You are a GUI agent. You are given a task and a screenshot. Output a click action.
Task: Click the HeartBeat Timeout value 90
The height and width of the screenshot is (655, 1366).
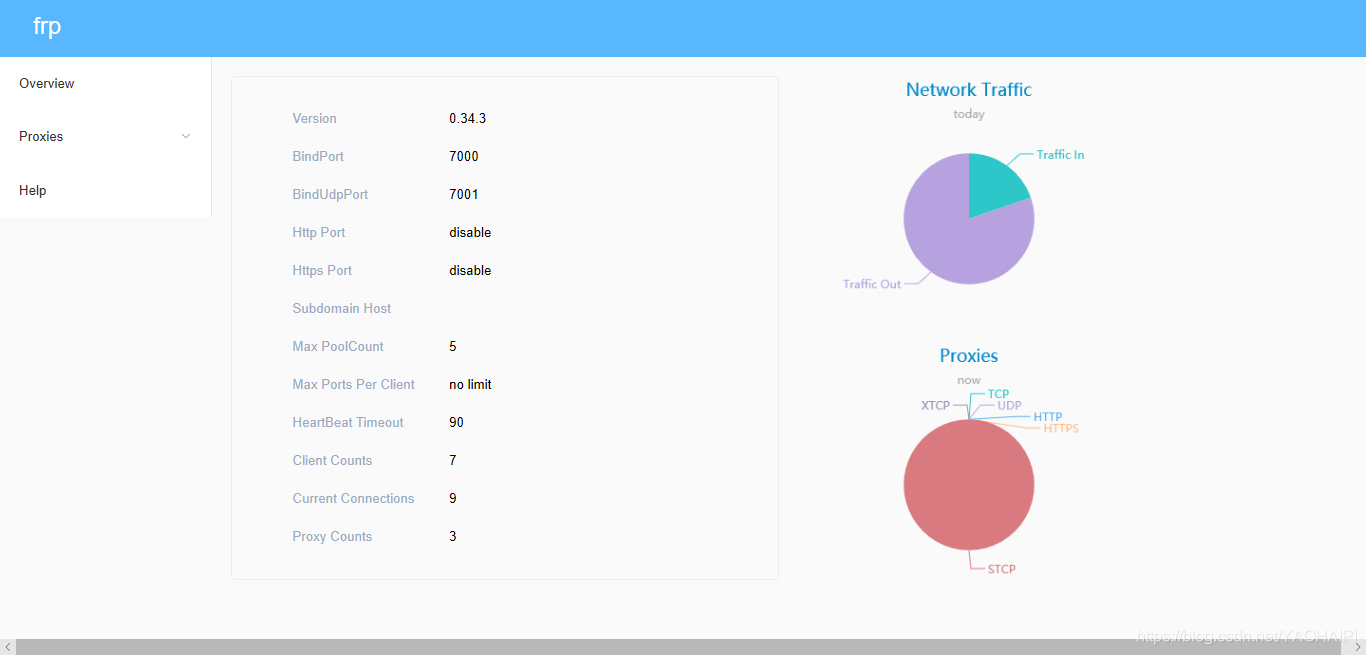tap(457, 422)
